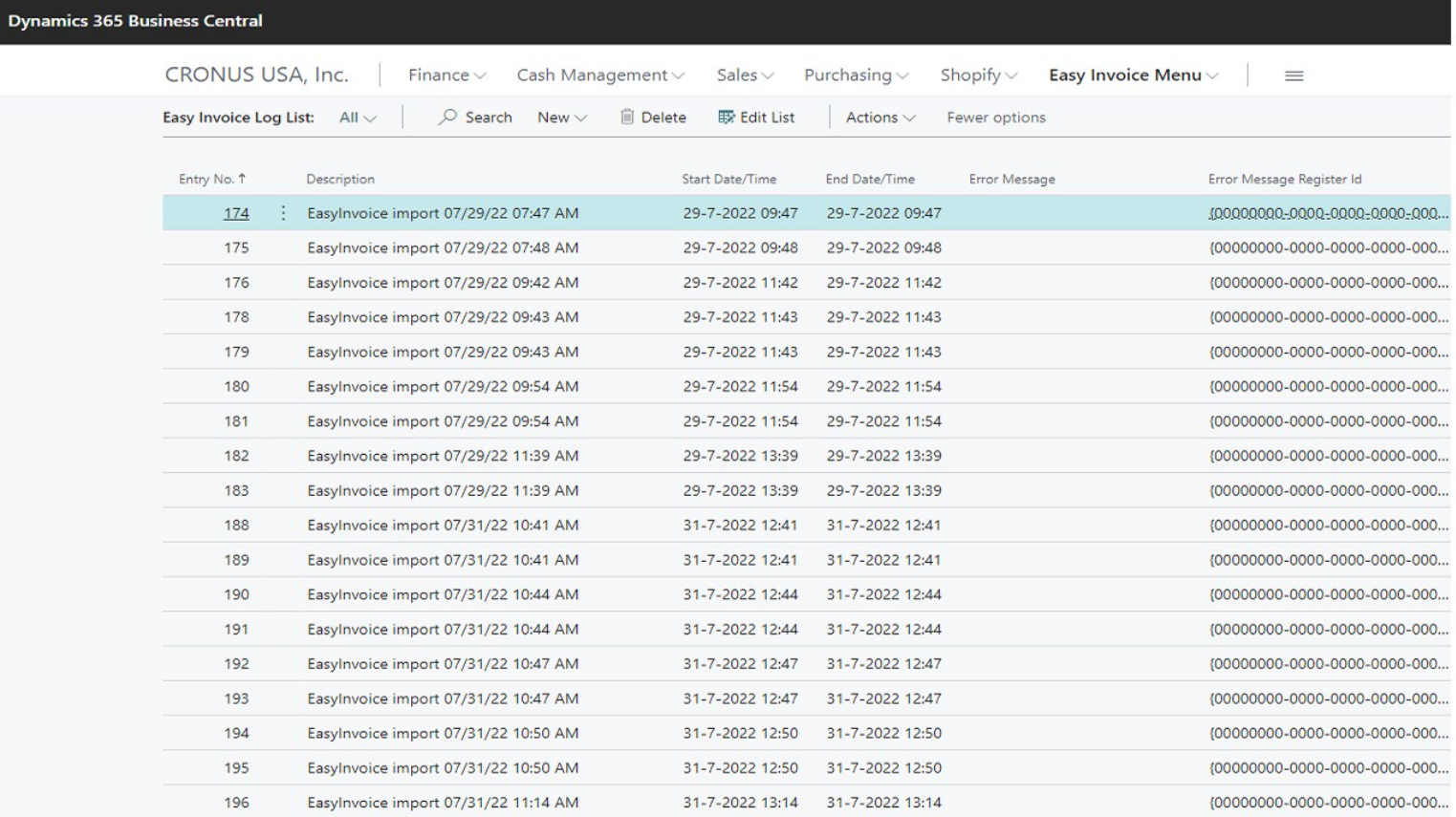Open the Actions dropdown
Screen dimensions: 1456x817
point(880,118)
